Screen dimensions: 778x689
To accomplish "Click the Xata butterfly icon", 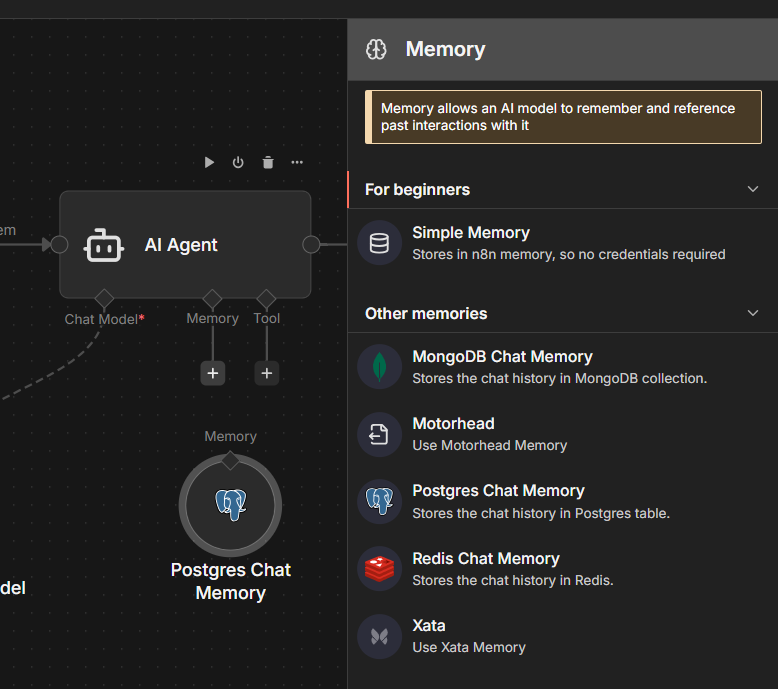I will pyautogui.click(x=379, y=636).
